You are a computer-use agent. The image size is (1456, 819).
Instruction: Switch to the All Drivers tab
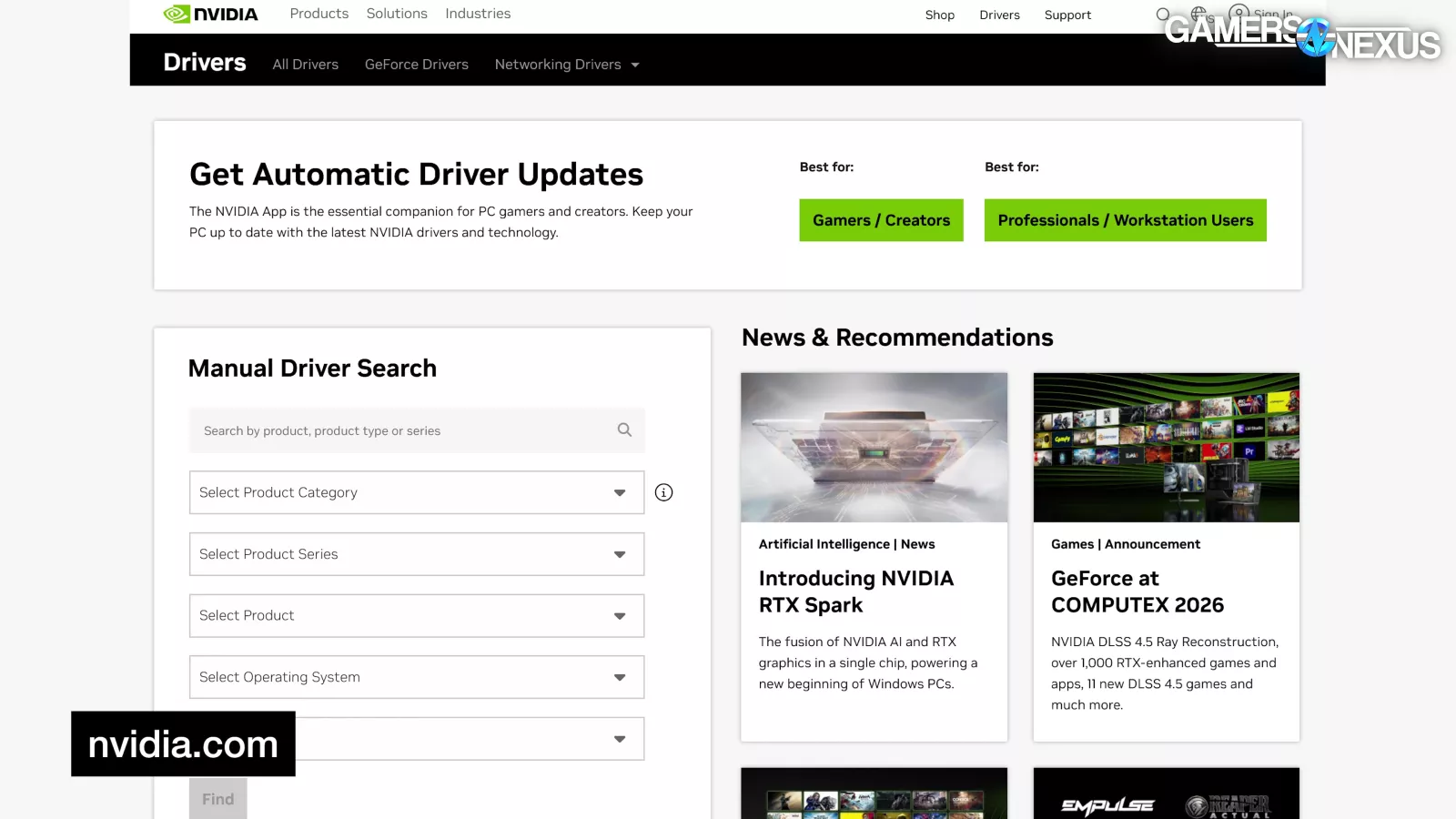pos(306,65)
